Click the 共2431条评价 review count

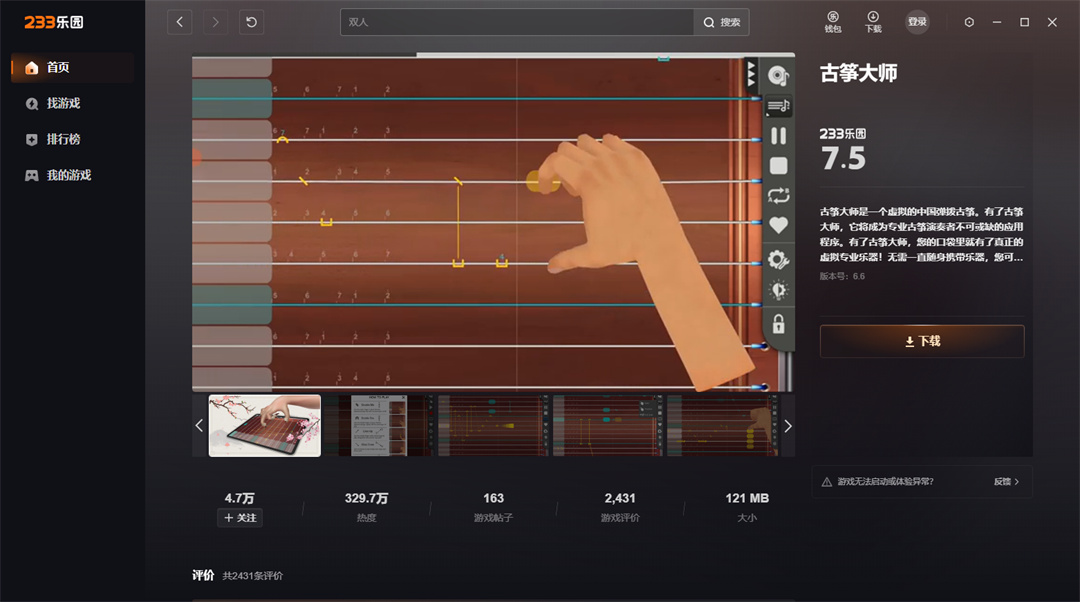coord(253,576)
